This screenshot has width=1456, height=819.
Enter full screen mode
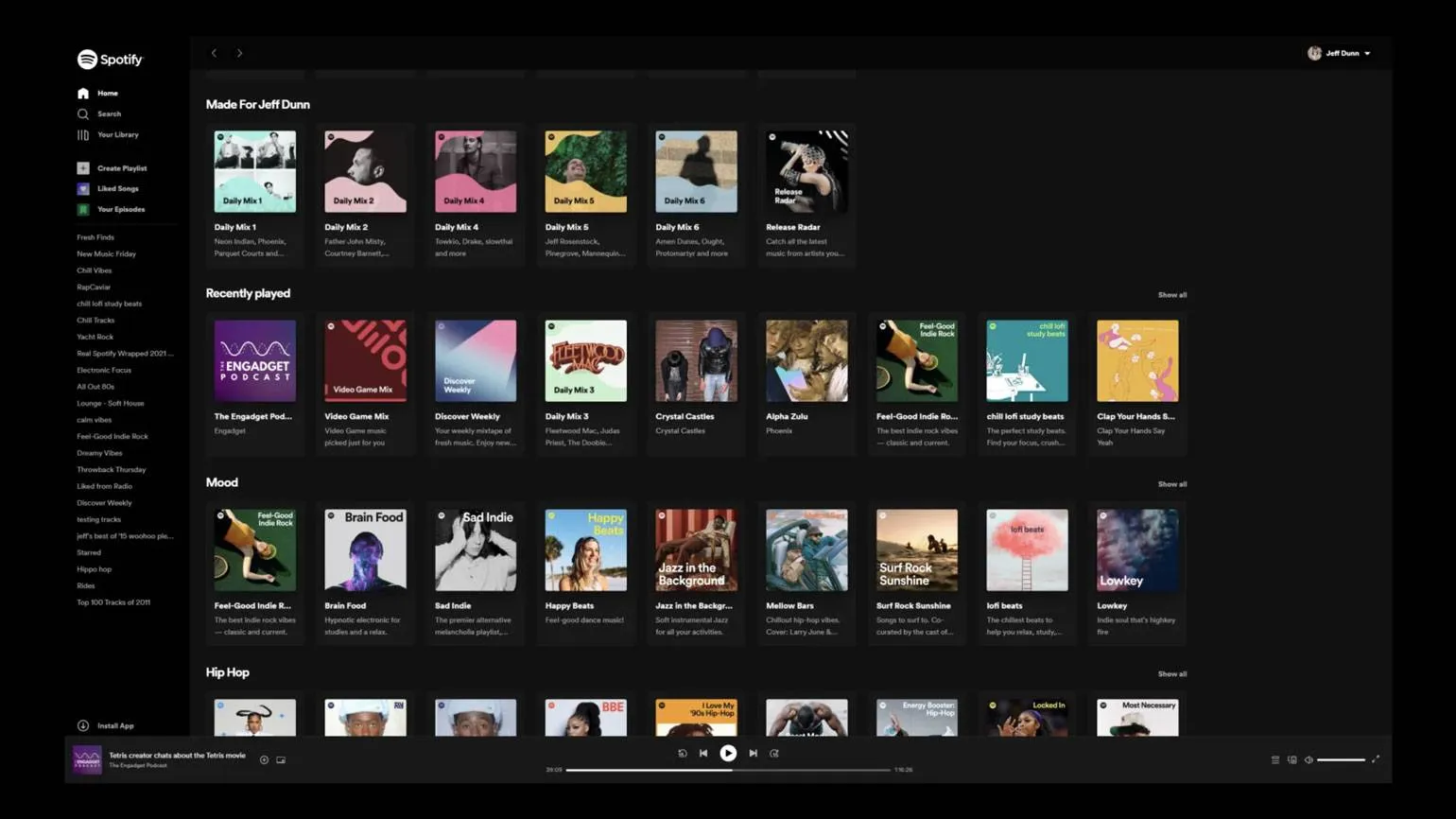coord(1376,759)
